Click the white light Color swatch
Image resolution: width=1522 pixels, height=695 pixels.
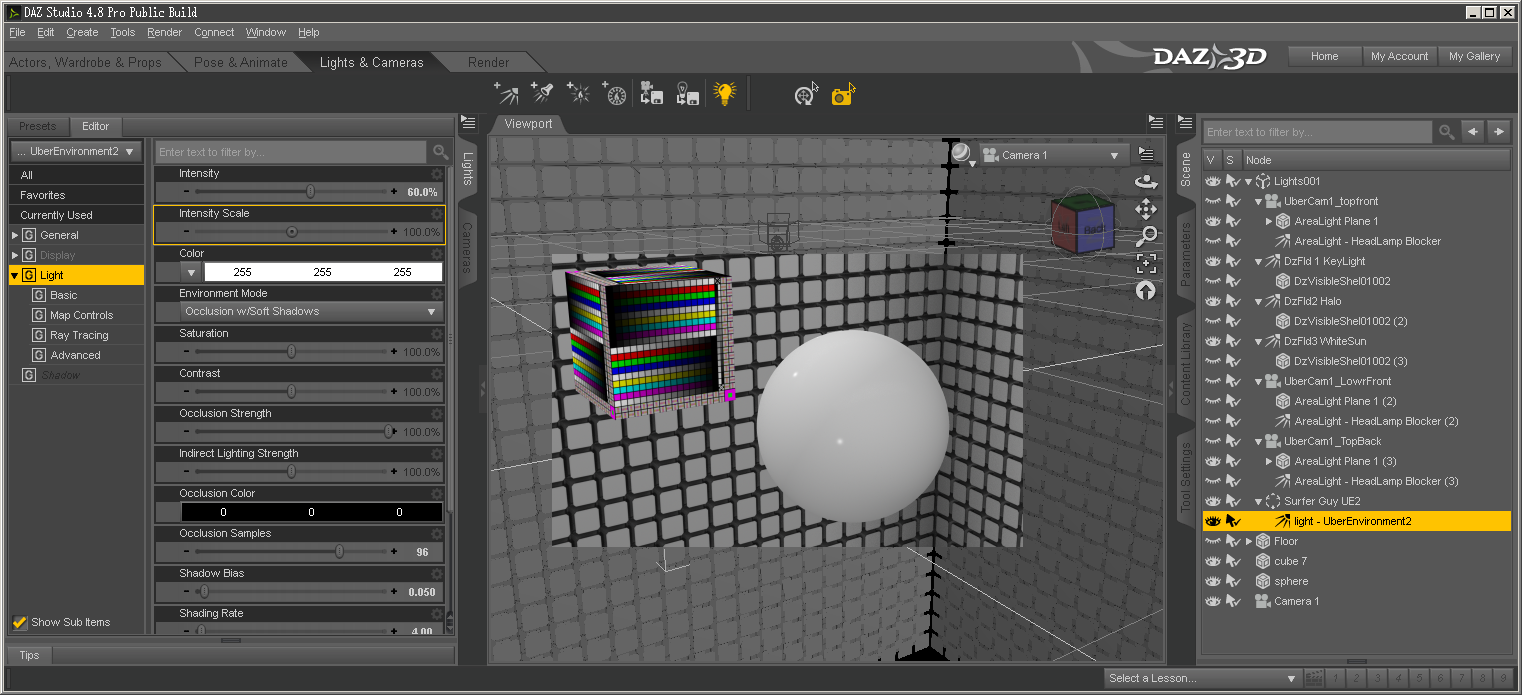(x=323, y=272)
